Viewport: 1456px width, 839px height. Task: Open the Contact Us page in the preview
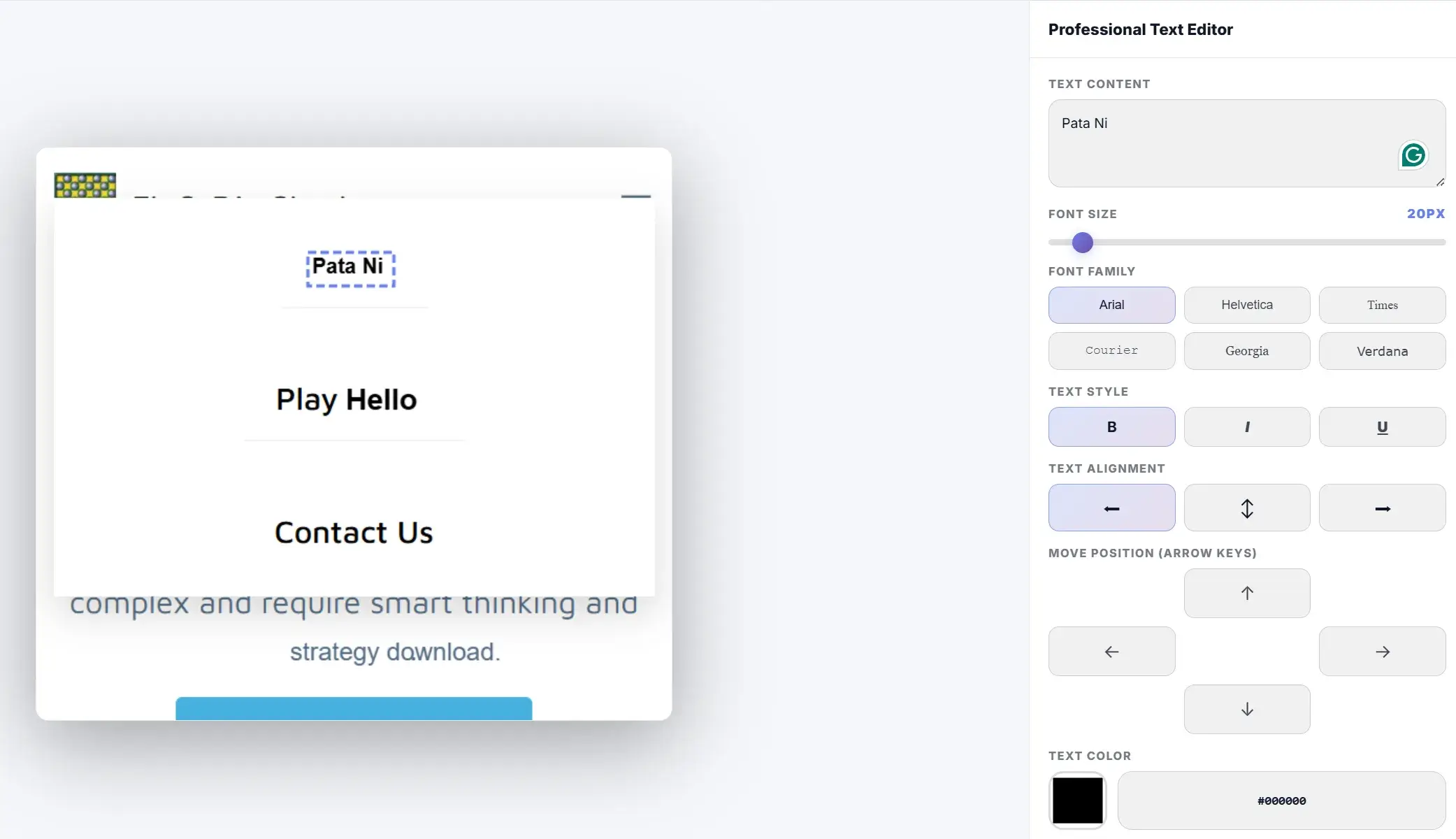(x=354, y=532)
